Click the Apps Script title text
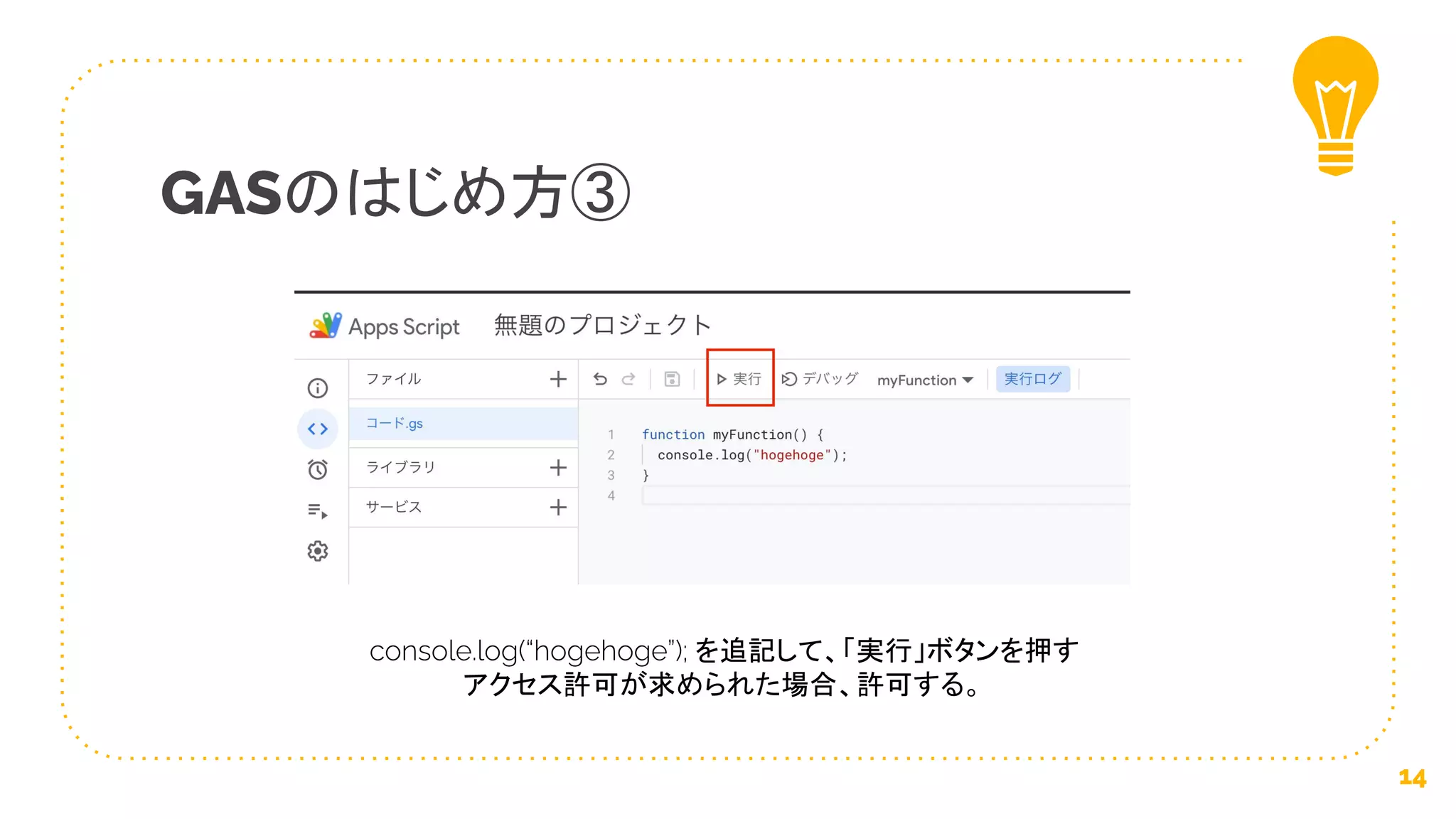 (404, 327)
